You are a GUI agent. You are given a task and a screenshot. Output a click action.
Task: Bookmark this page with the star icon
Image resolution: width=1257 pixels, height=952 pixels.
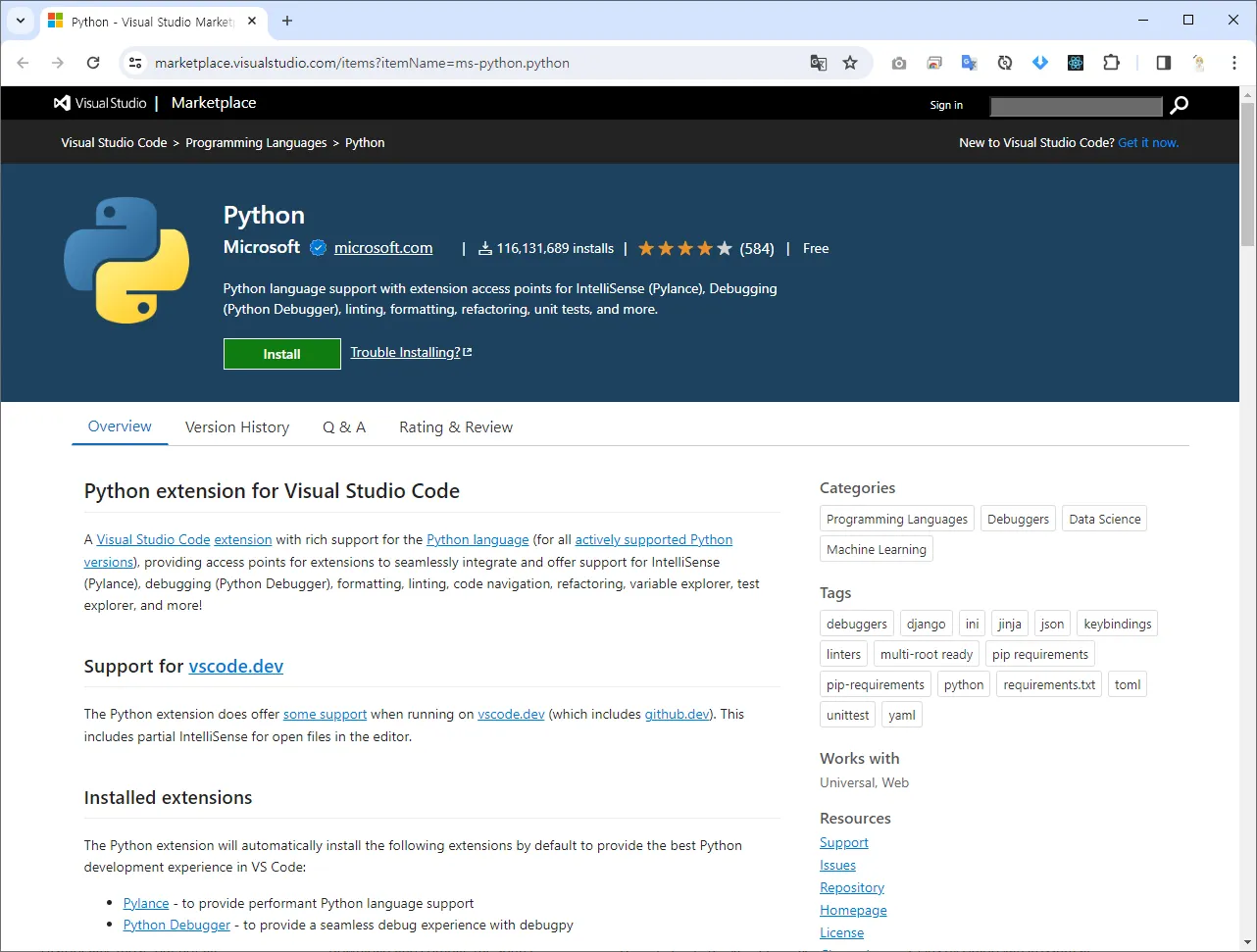pyautogui.click(x=850, y=63)
